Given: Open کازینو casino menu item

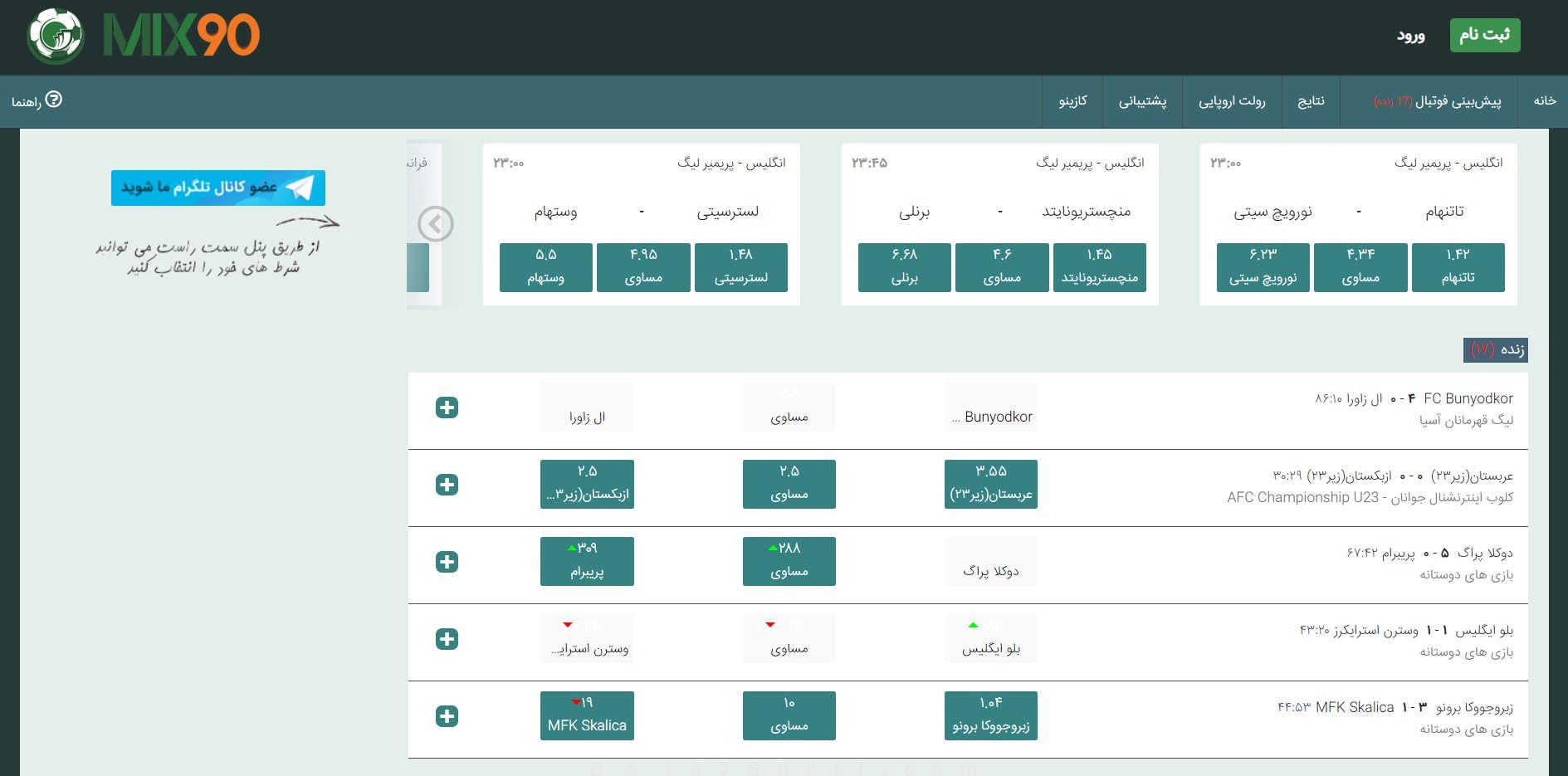Looking at the screenshot, I should point(1072,101).
